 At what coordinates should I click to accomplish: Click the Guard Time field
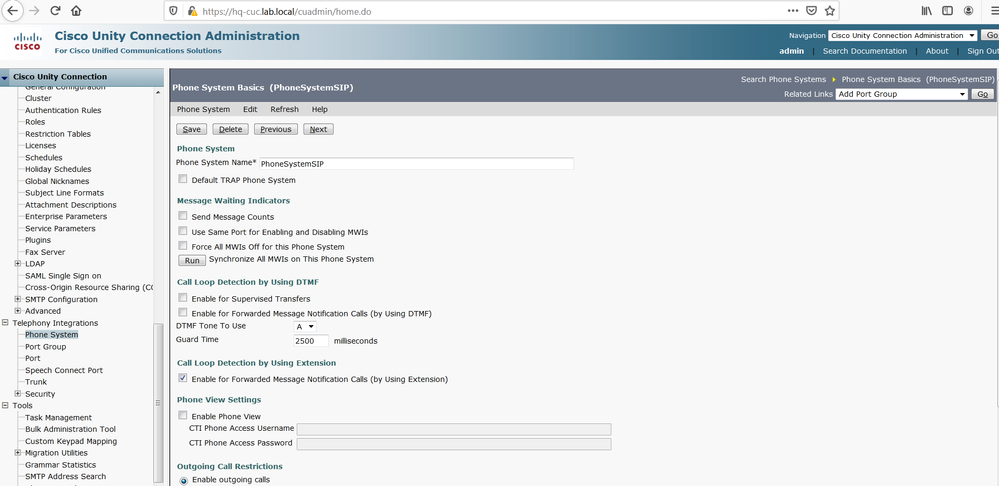[x=311, y=341]
